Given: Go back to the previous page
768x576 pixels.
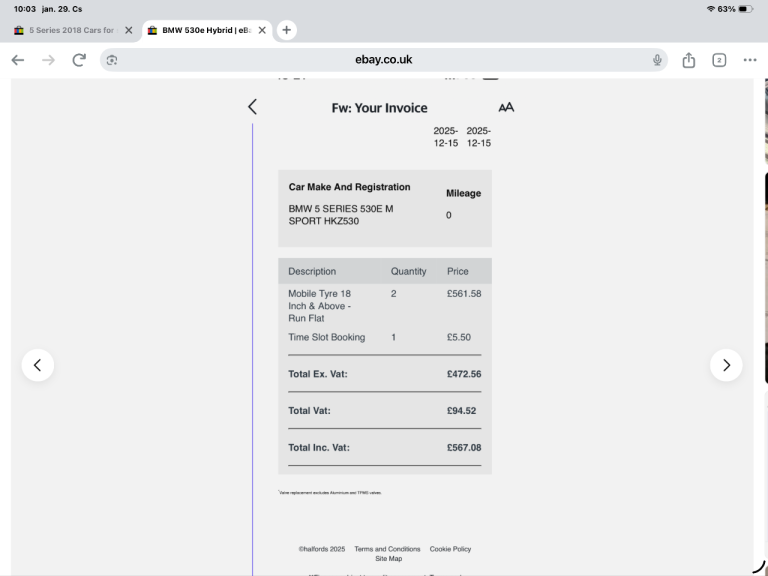Looking at the screenshot, I should click(x=17, y=60).
